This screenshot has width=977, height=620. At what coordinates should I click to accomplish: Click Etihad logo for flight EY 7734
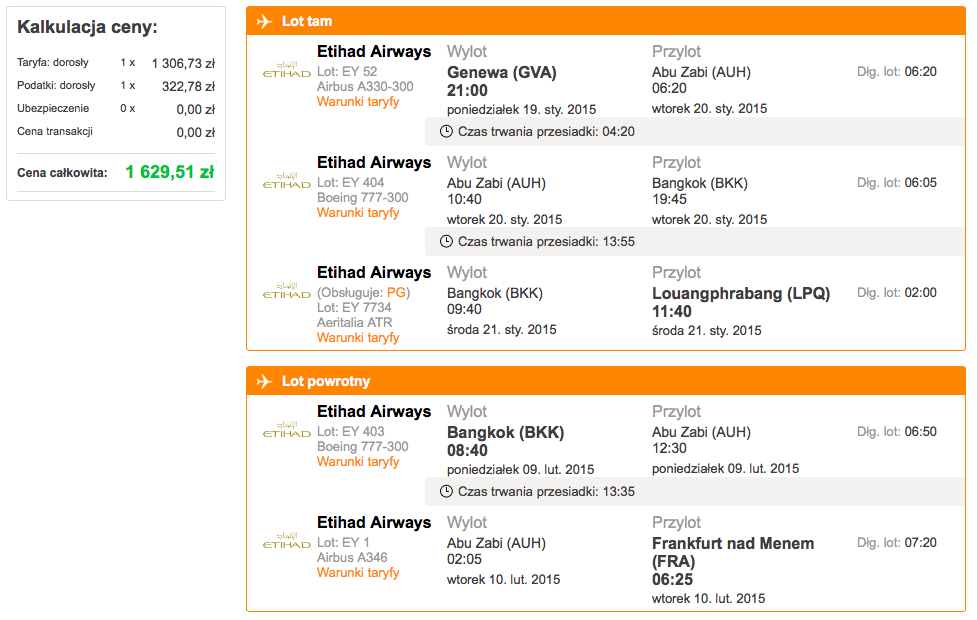tap(287, 291)
